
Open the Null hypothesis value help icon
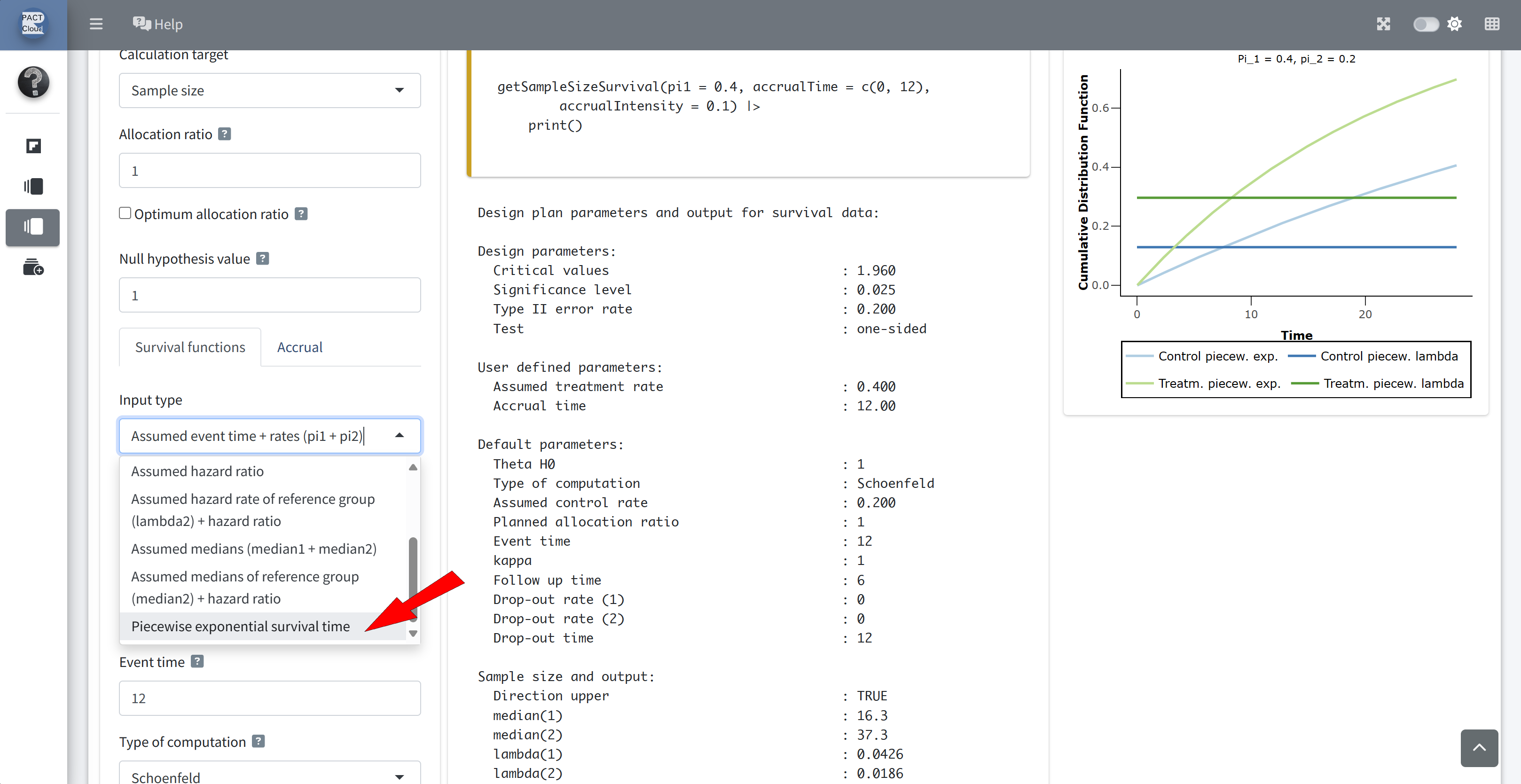263,259
